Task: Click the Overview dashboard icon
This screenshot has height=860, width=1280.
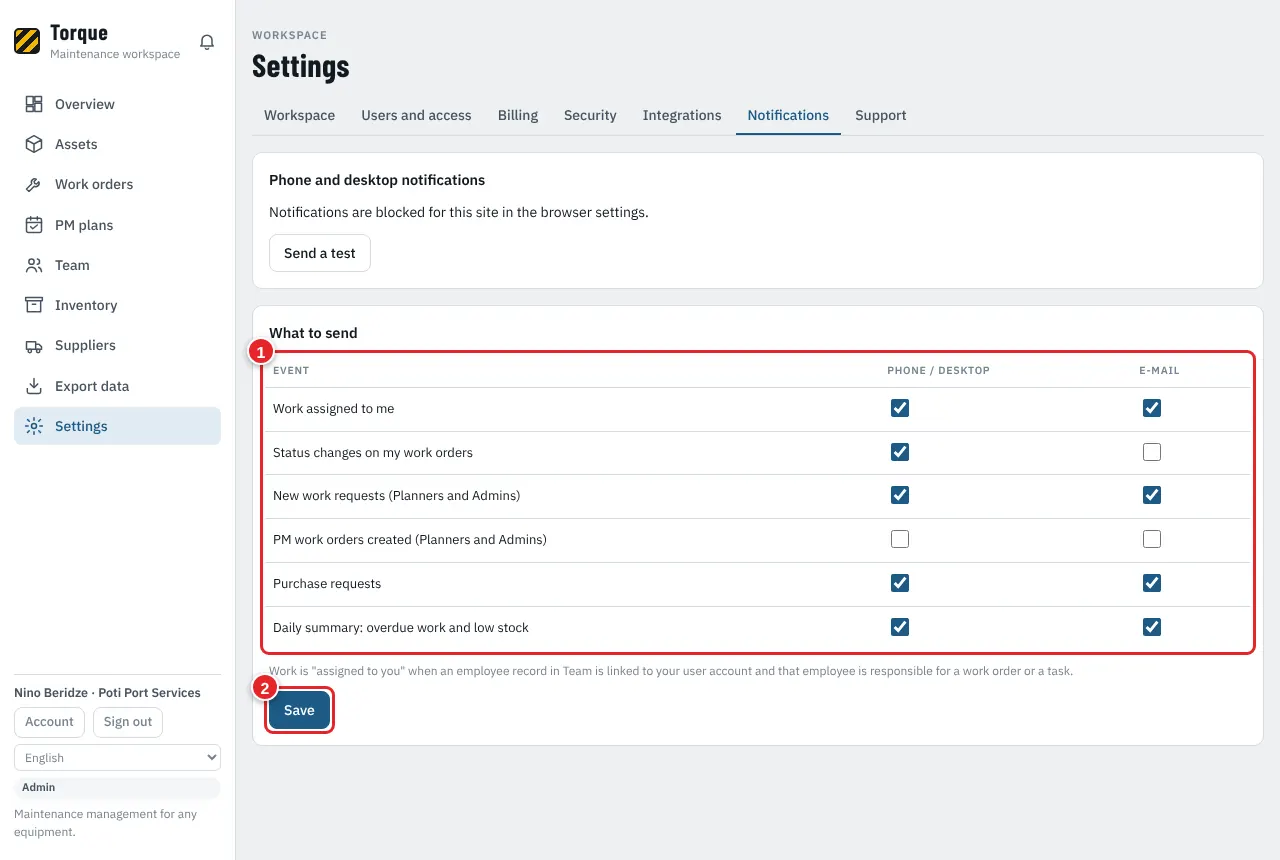Action: 34,104
